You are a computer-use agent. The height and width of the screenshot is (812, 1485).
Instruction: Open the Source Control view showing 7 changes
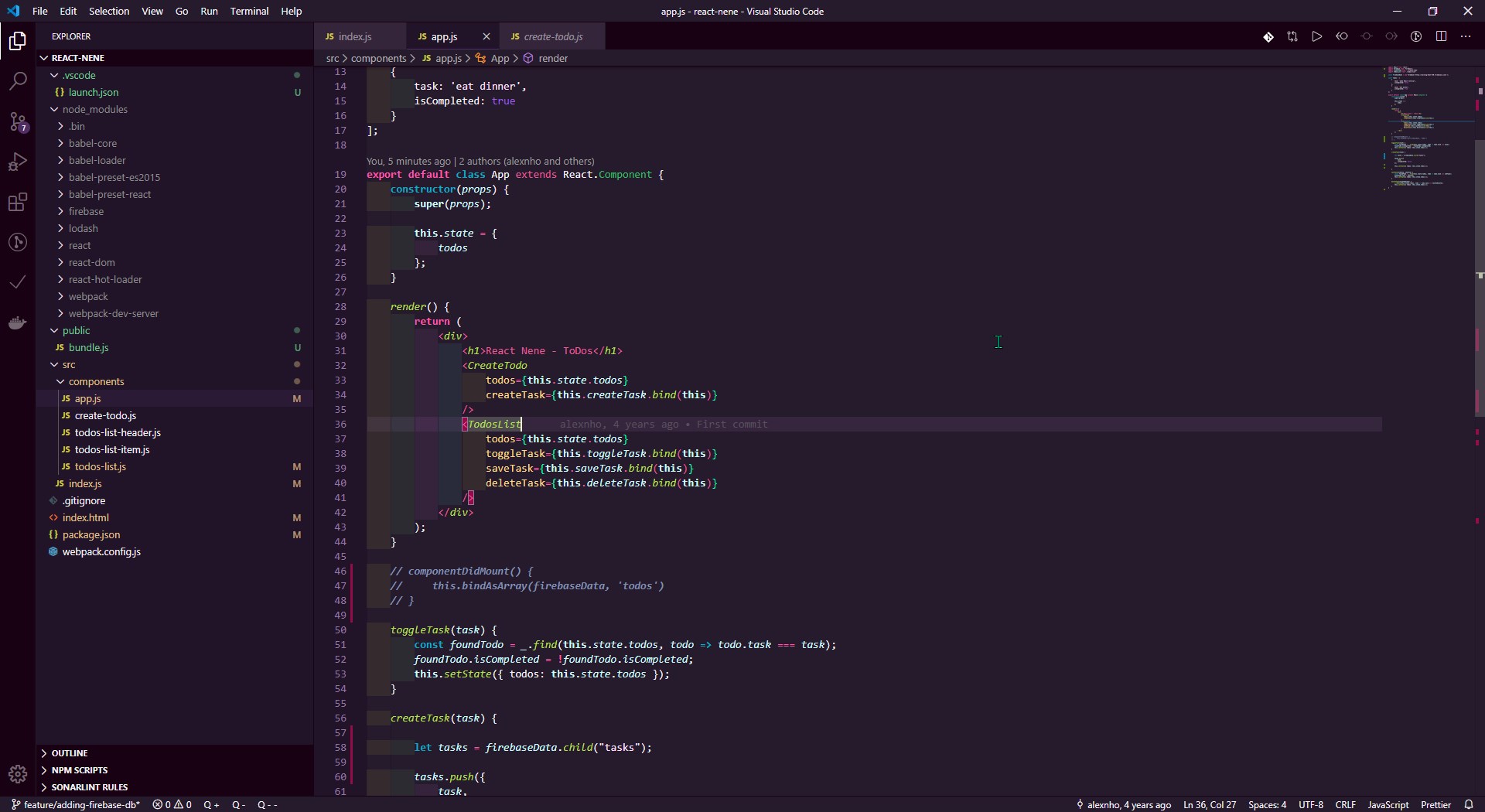point(18,121)
